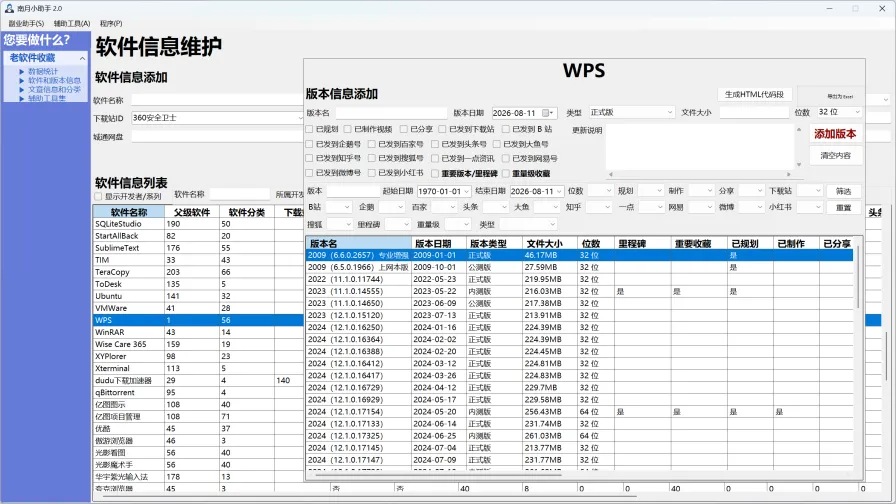Click the 添加版本 button
The image size is (896, 504).
[x=835, y=134]
